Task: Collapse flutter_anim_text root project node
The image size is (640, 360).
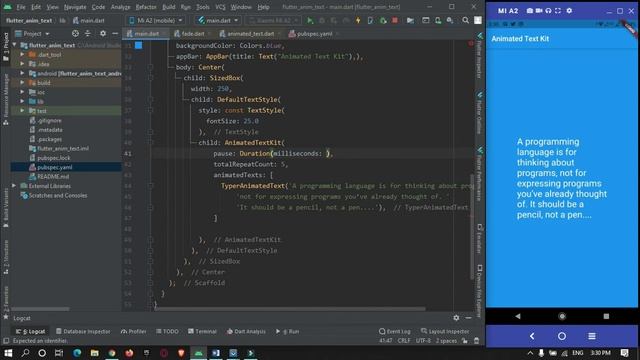Action: pyautogui.click(x=15, y=45)
